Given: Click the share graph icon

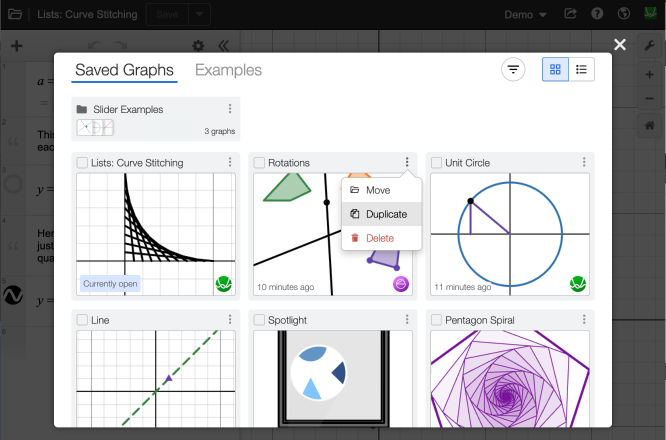Looking at the screenshot, I should coord(571,15).
